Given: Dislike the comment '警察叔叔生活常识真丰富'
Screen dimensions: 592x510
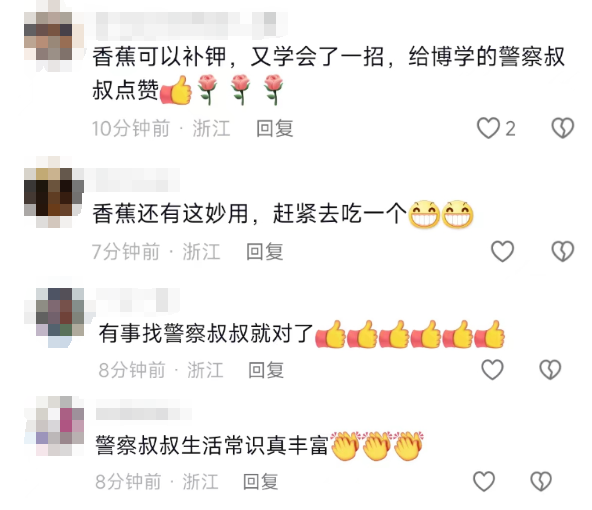Looking at the screenshot, I should (x=541, y=481).
